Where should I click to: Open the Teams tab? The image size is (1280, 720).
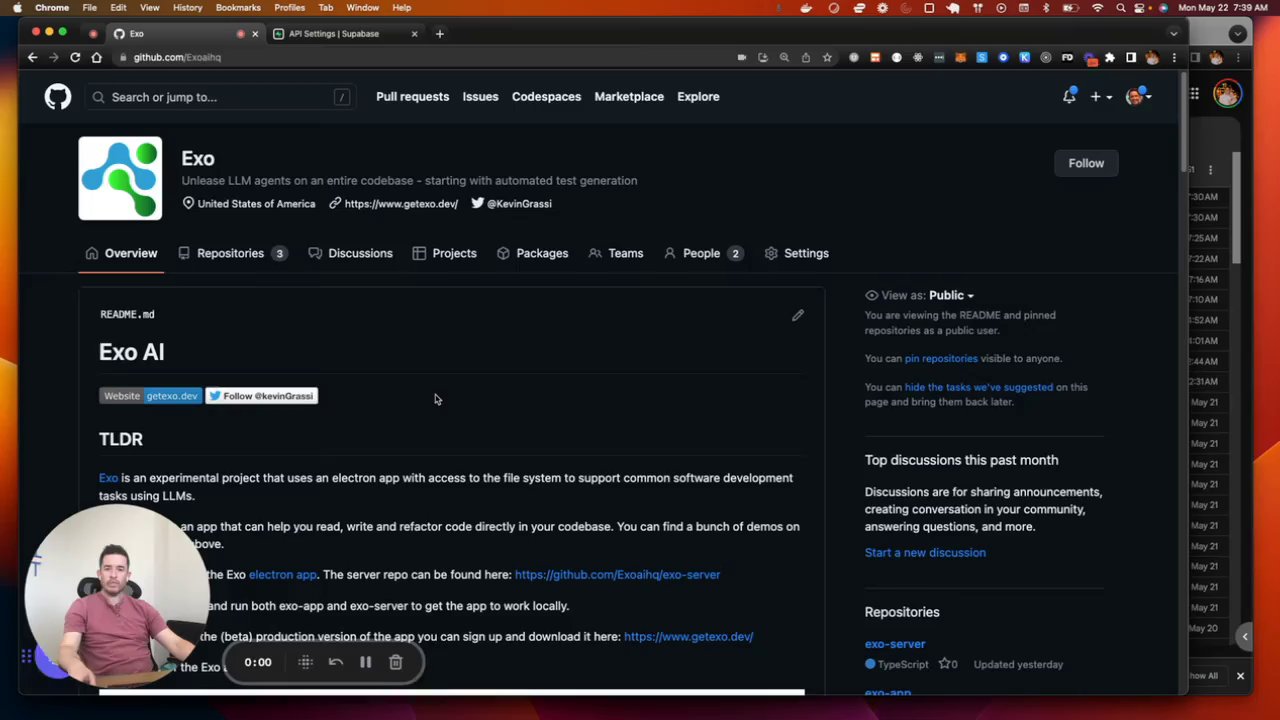(616, 253)
